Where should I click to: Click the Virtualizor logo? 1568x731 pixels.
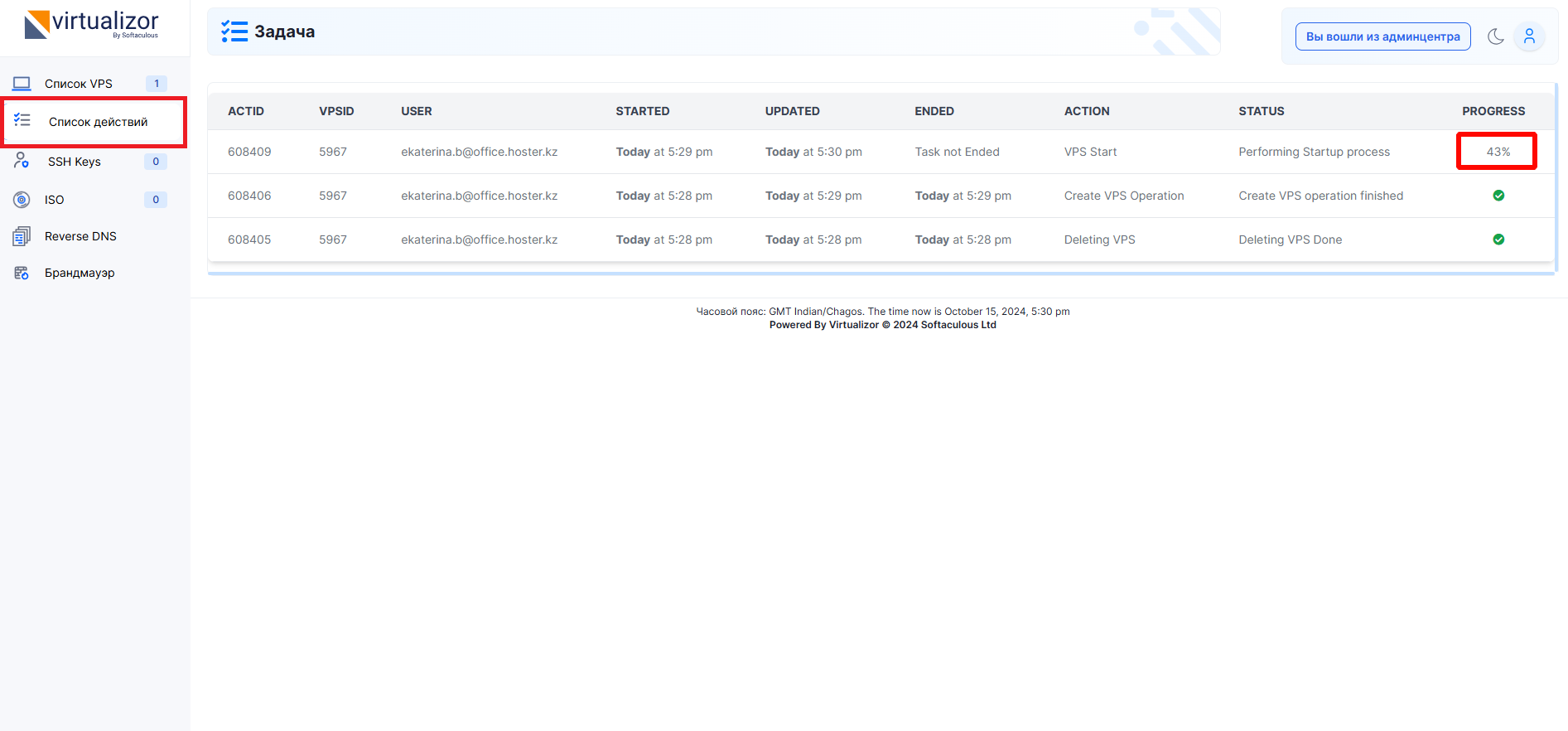[x=91, y=24]
